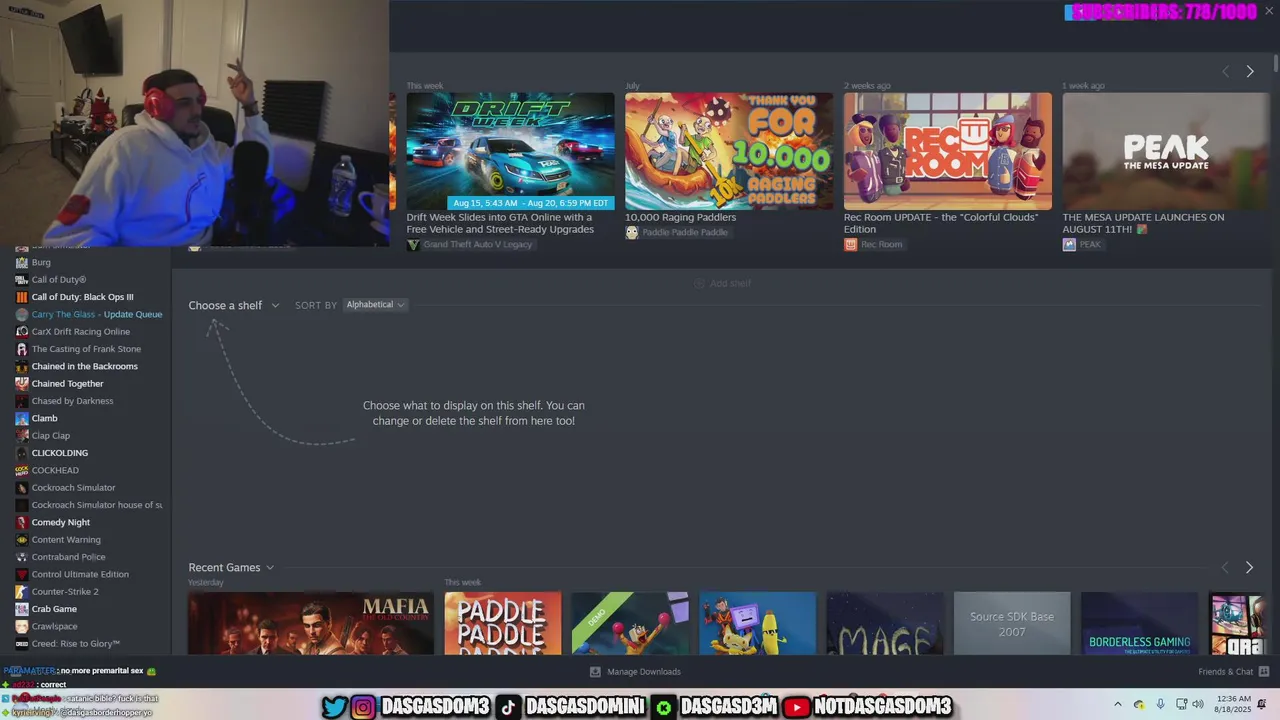This screenshot has width=1280, height=720.
Task: Open Source SDK Base 2007 tile
Action: click(x=1012, y=623)
